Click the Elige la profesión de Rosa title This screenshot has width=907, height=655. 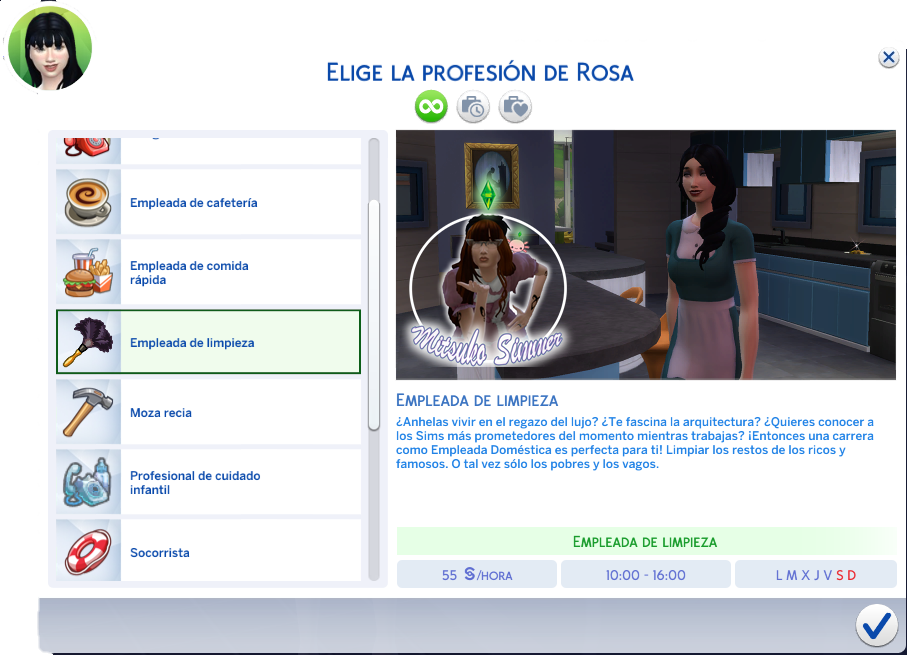click(x=480, y=73)
